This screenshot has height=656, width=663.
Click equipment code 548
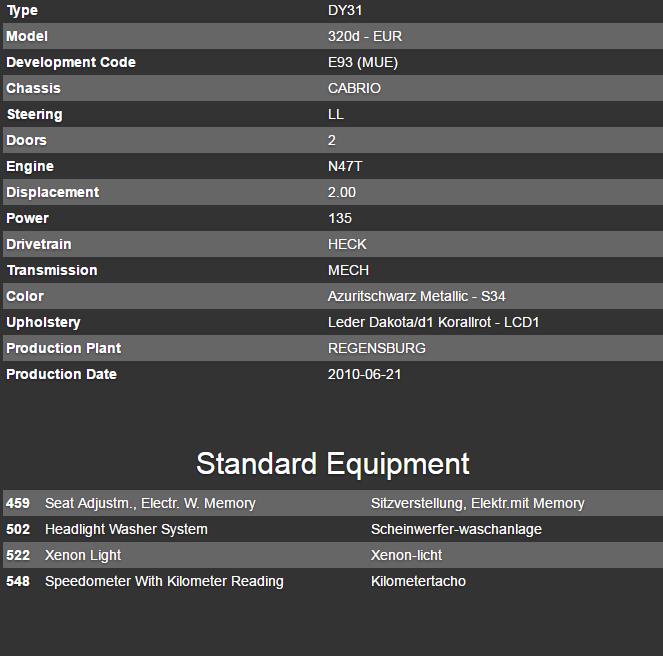click(18, 582)
